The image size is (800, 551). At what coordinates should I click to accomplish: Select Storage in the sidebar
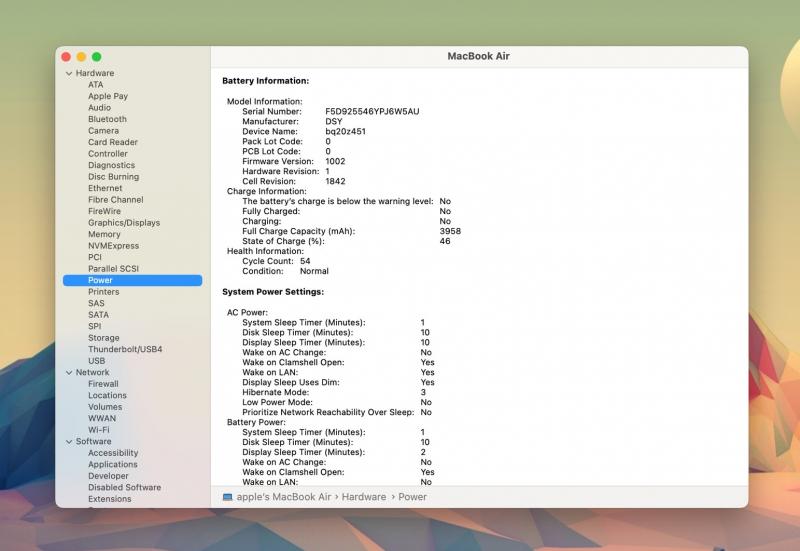[x=104, y=338]
